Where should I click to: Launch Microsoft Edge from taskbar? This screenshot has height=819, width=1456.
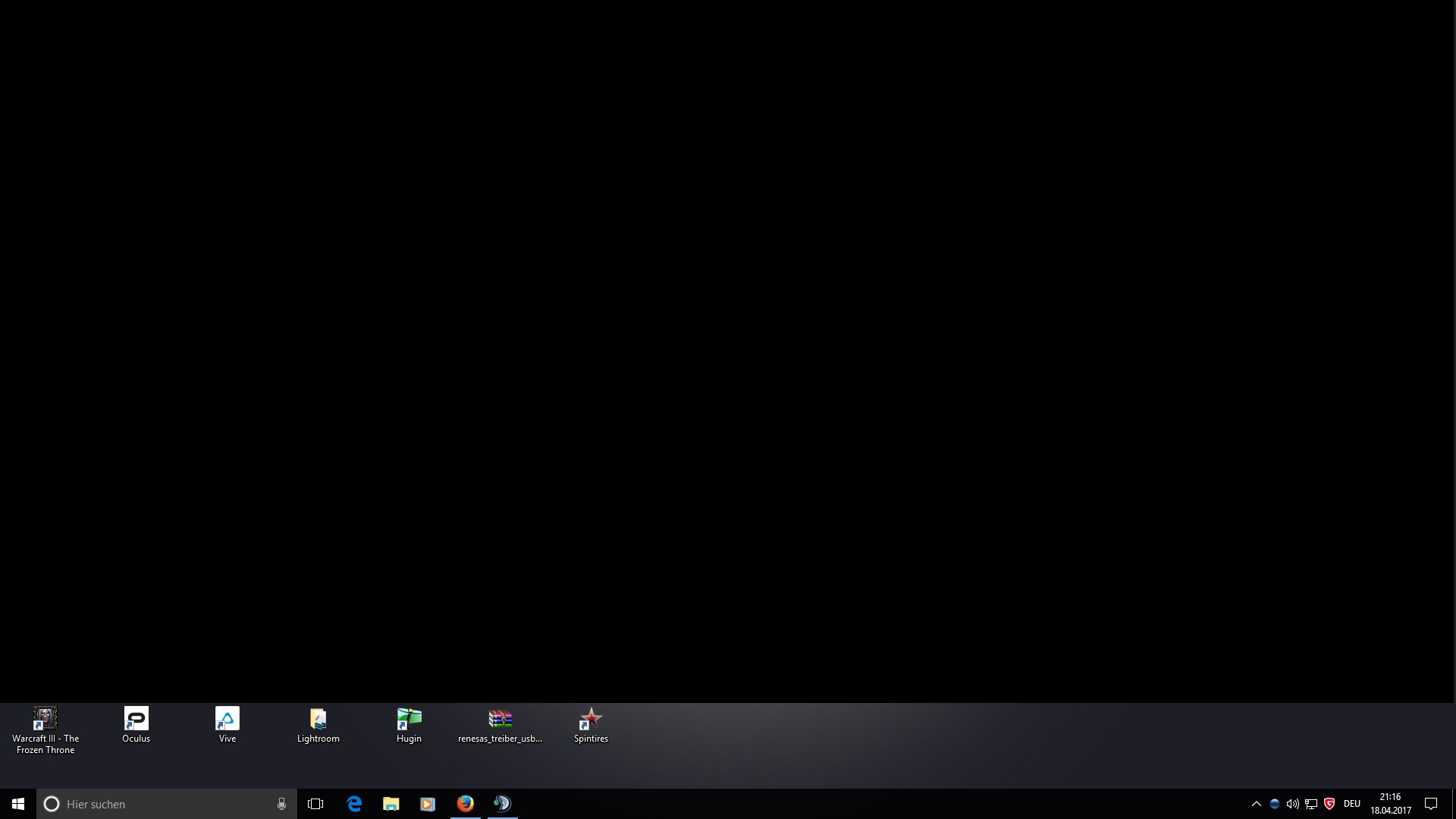coord(354,804)
